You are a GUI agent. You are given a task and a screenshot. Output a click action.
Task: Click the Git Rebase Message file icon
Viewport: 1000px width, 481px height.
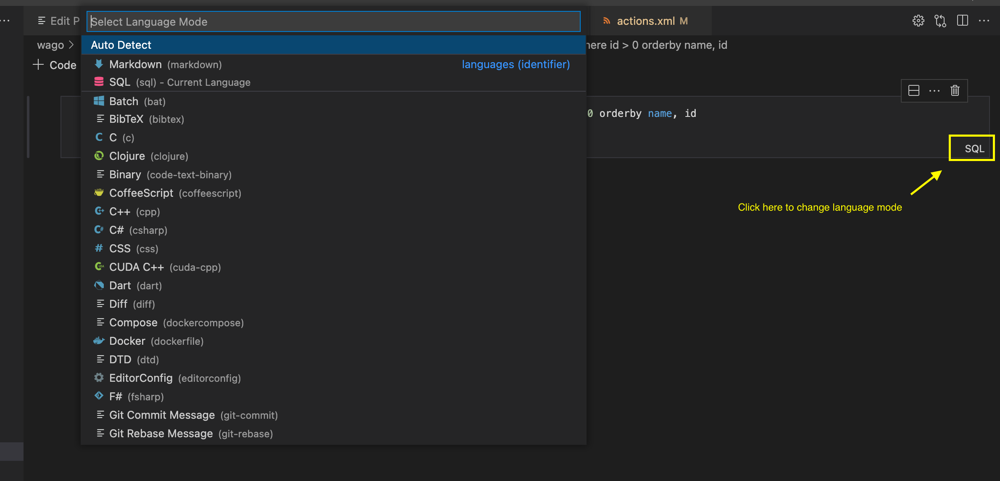99,433
